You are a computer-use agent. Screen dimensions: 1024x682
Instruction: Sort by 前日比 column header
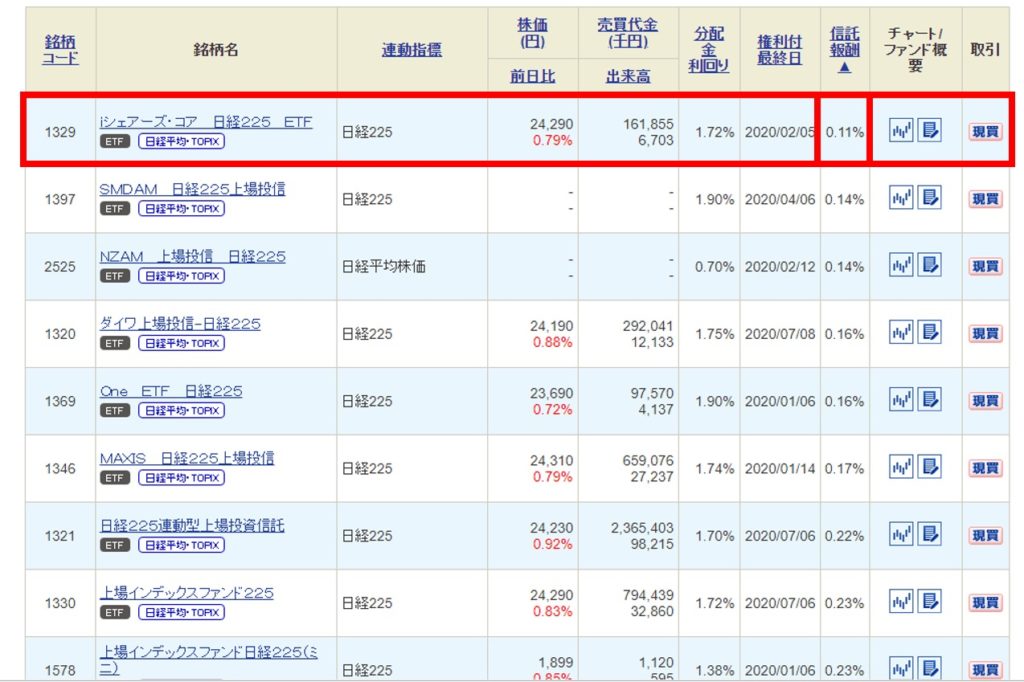(x=532, y=76)
